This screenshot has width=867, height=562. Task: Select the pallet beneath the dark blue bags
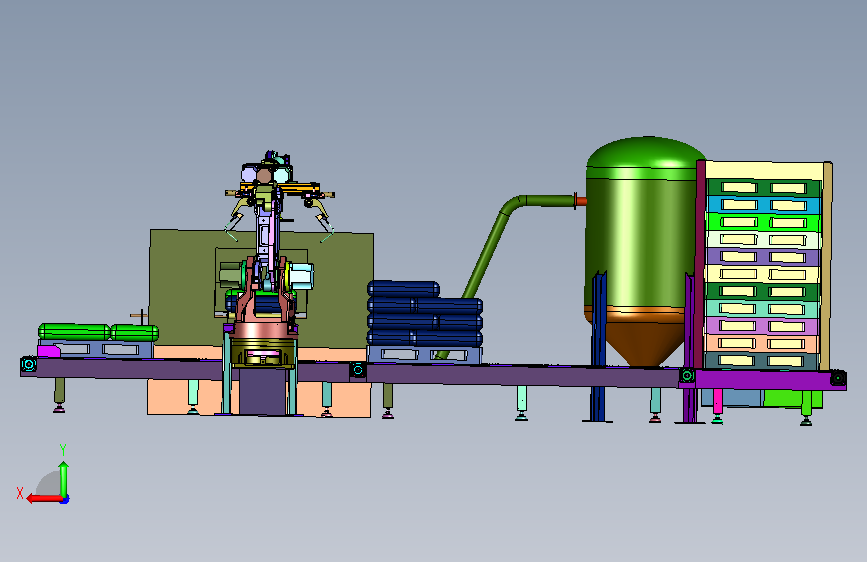coord(425,355)
